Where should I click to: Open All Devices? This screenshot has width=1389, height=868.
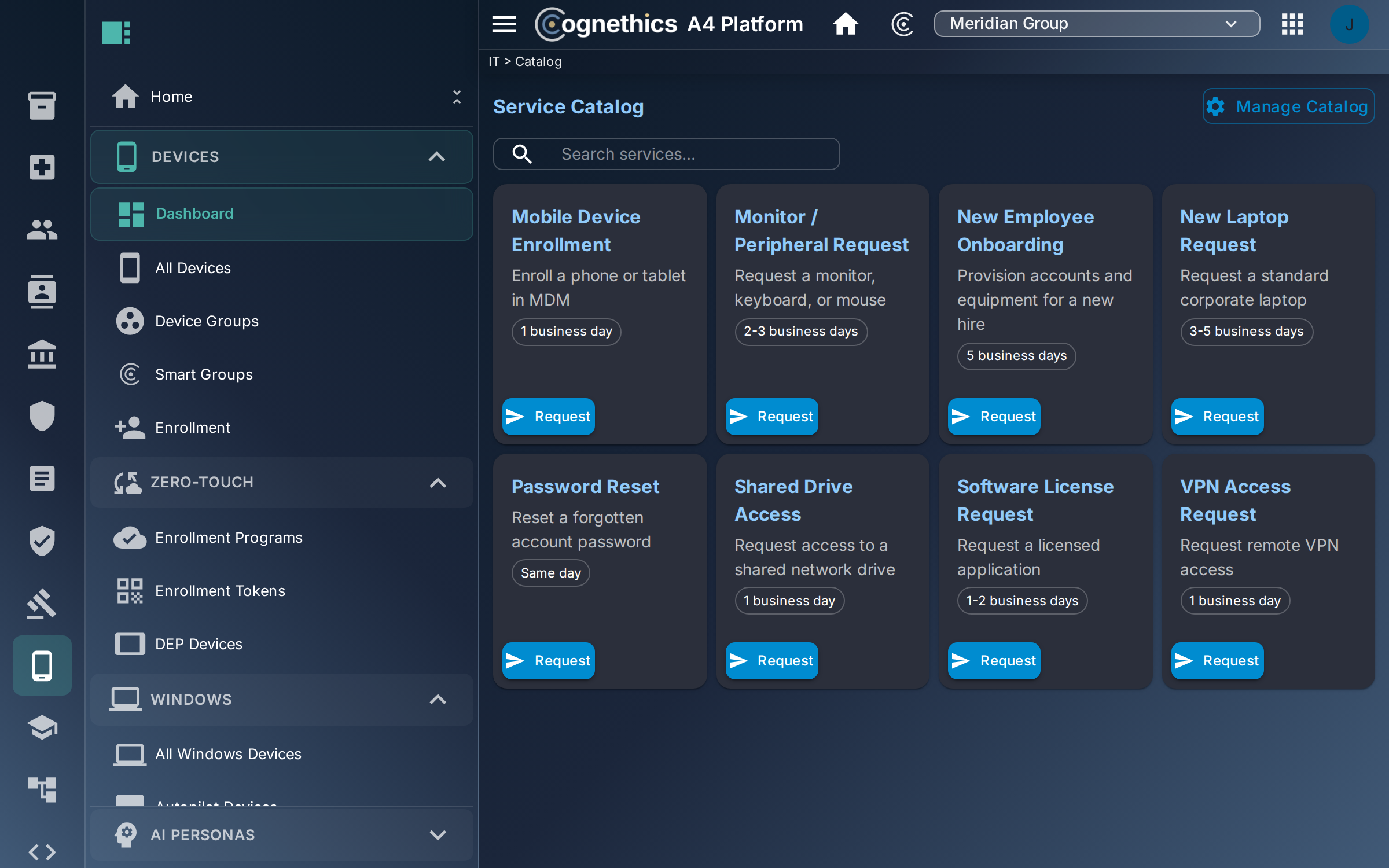tap(281, 268)
